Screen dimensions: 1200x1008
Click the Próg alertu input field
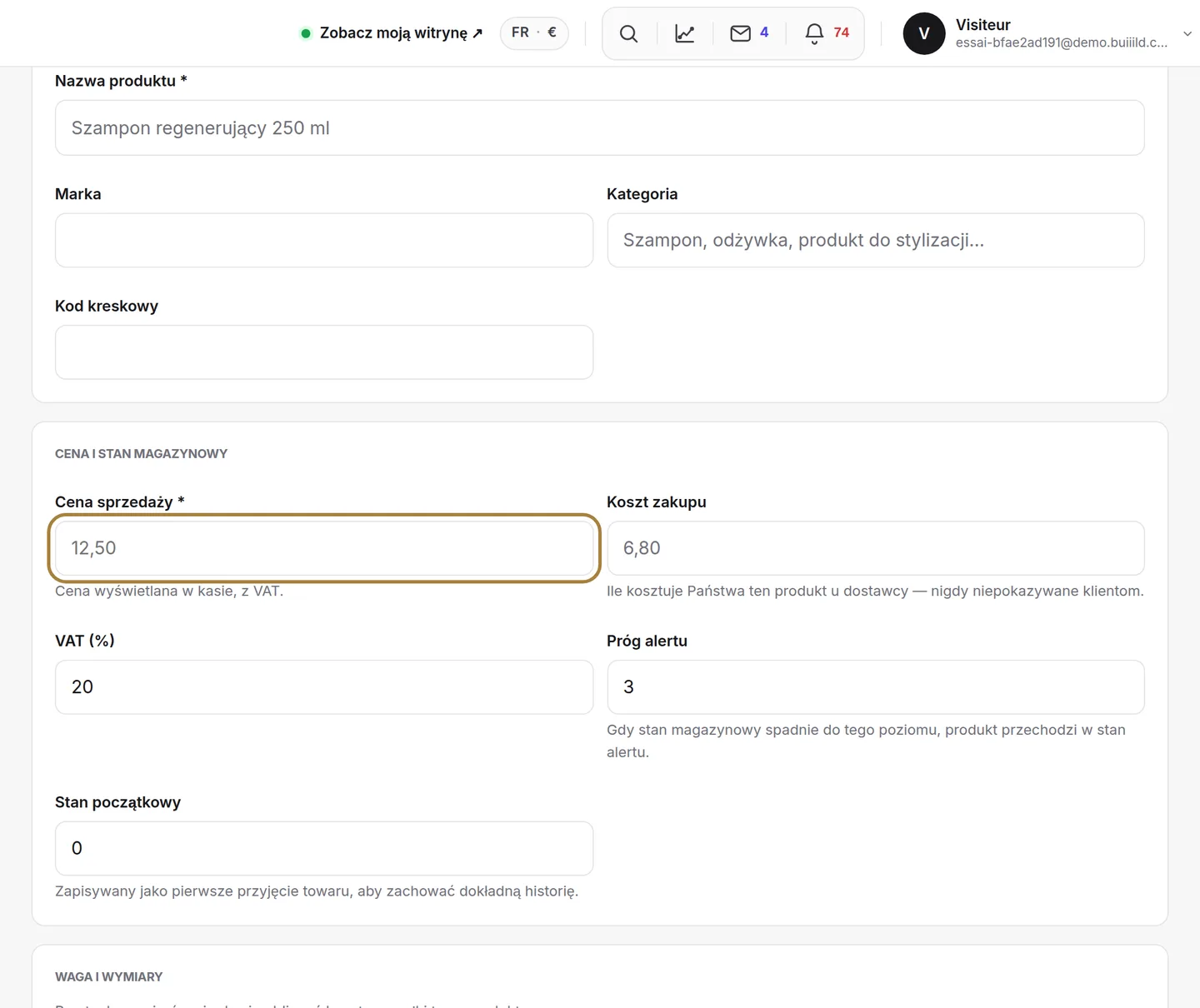click(876, 687)
